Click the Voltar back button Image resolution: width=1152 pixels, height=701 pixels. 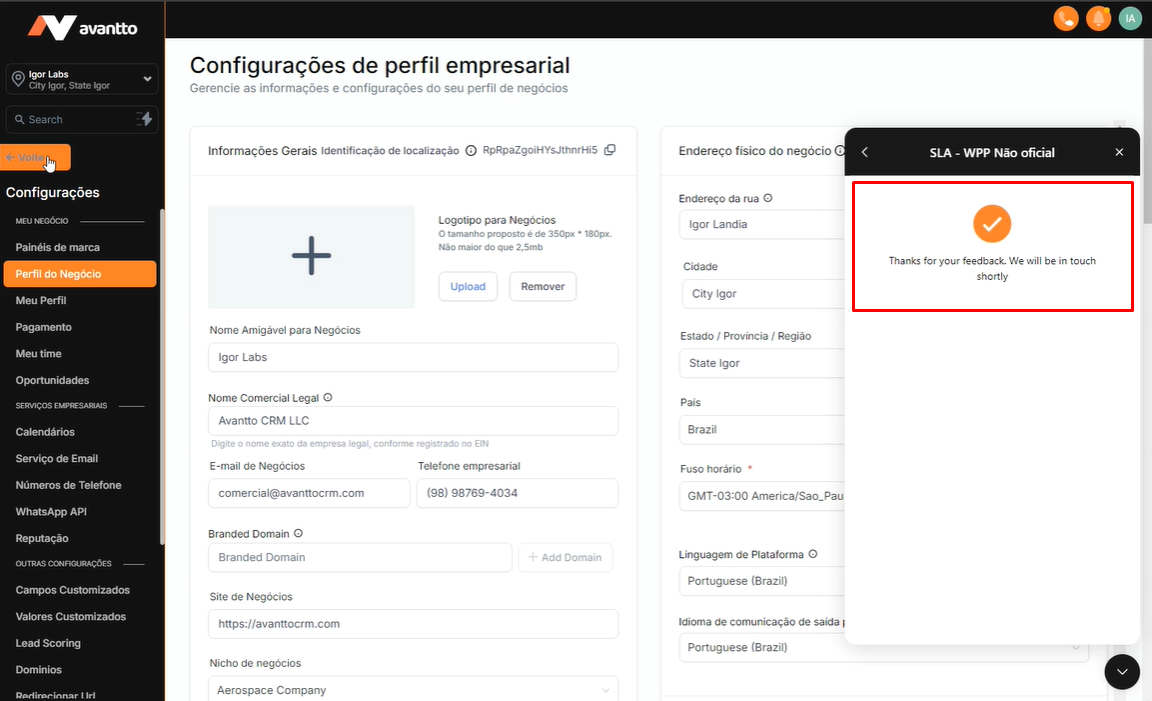(x=37, y=158)
